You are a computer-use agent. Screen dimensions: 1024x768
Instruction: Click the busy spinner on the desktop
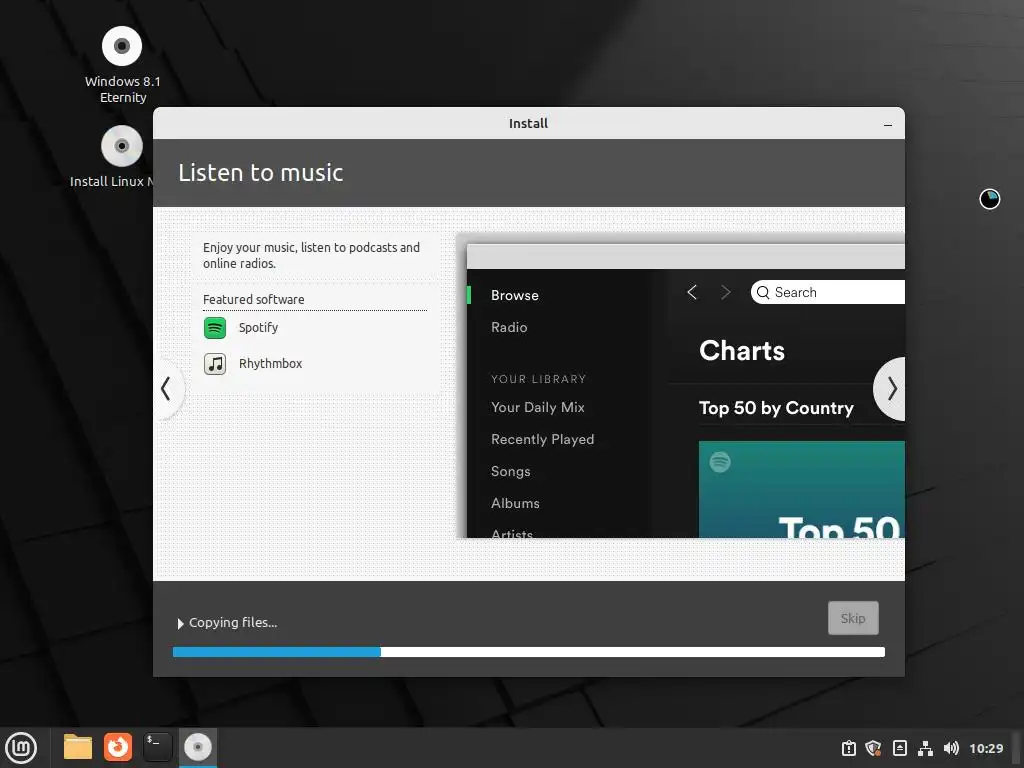click(989, 199)
